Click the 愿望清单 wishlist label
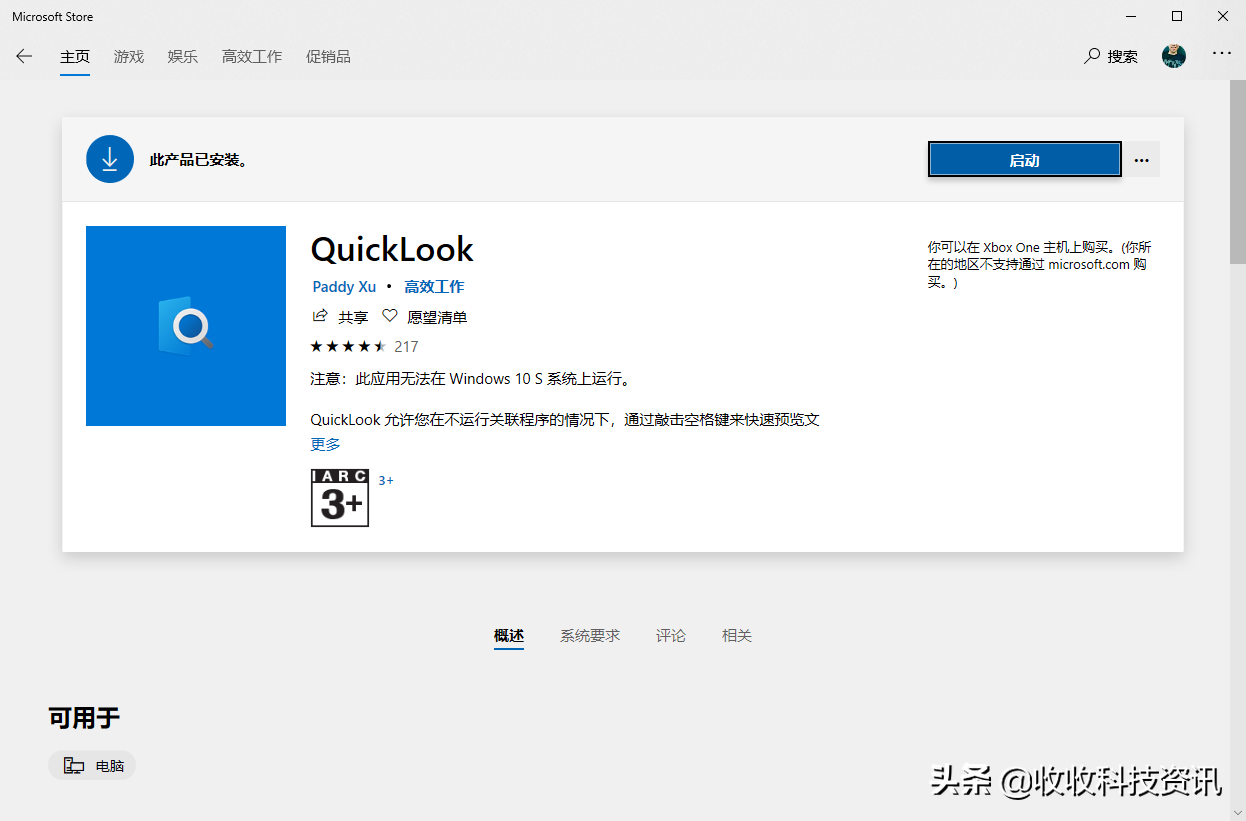This screenshot has height=821, width=1246. pos(437,317)
